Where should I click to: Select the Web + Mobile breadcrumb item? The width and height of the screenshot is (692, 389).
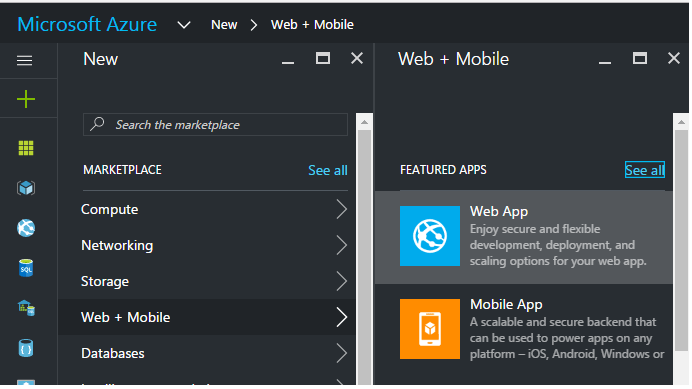312,25
